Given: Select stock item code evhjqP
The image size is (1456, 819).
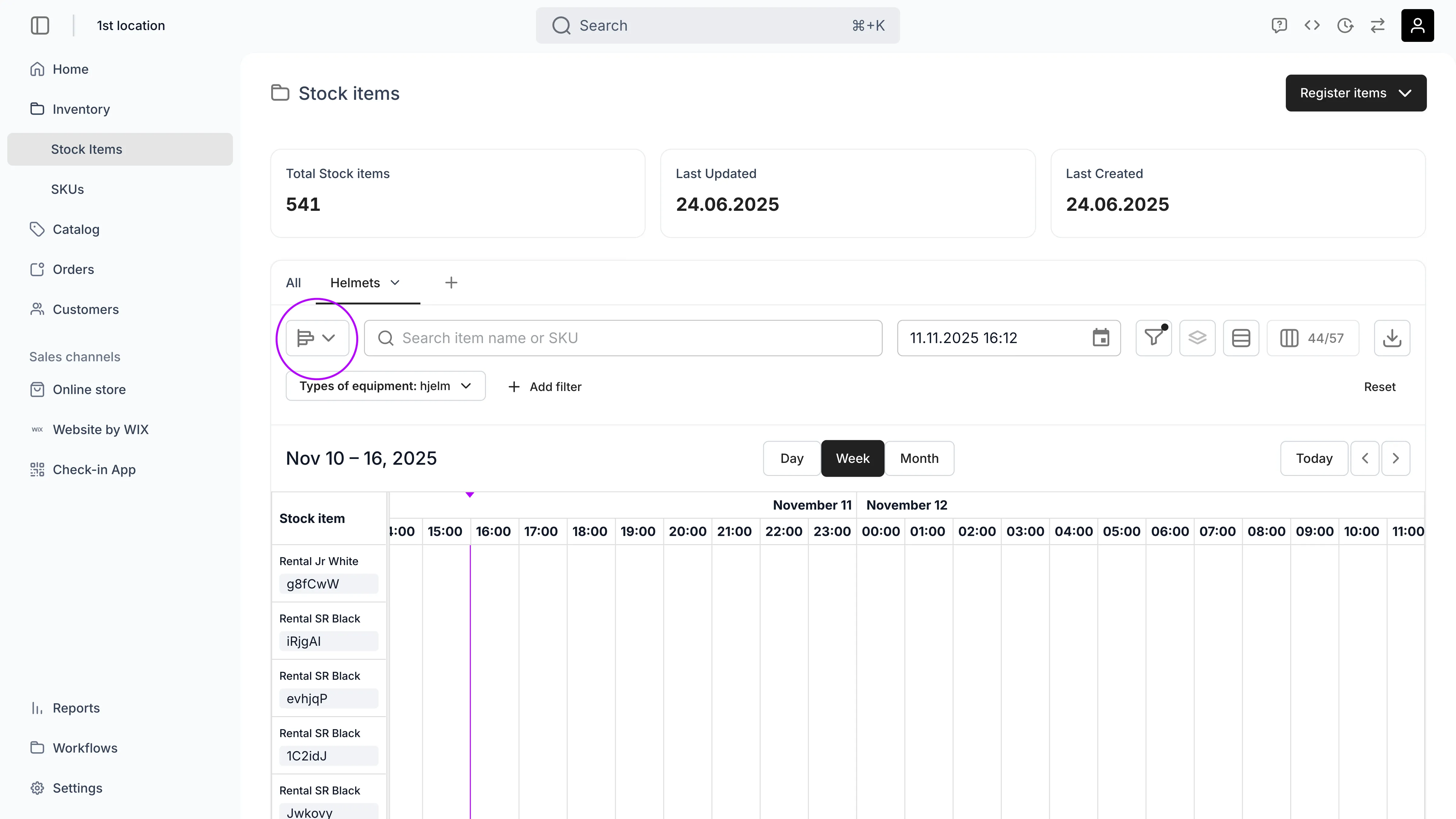Looking at the screenshot, I should tap(329, 699).
